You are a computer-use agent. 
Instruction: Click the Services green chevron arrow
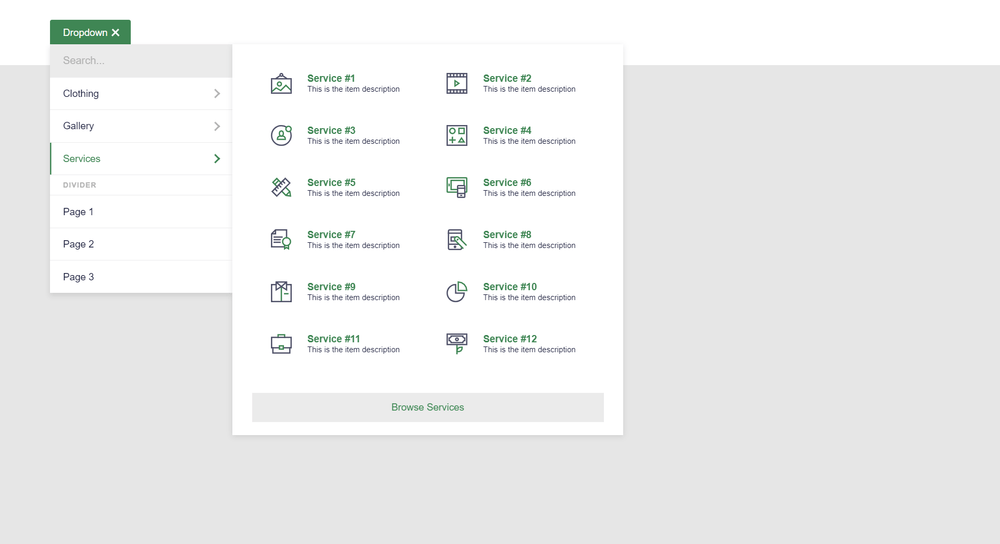click(217, 159)
